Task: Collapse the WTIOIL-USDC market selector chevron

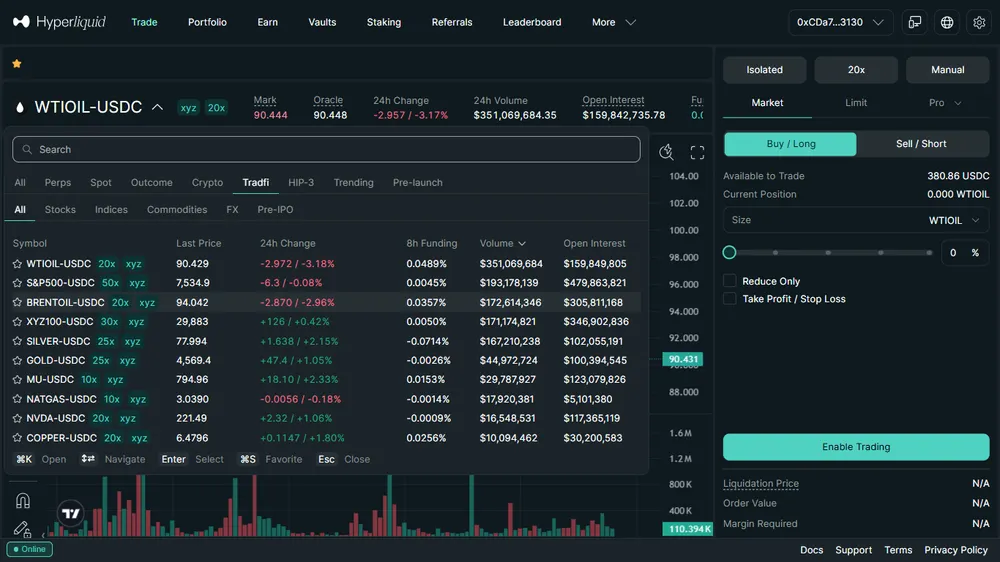Action: point(158,107)
